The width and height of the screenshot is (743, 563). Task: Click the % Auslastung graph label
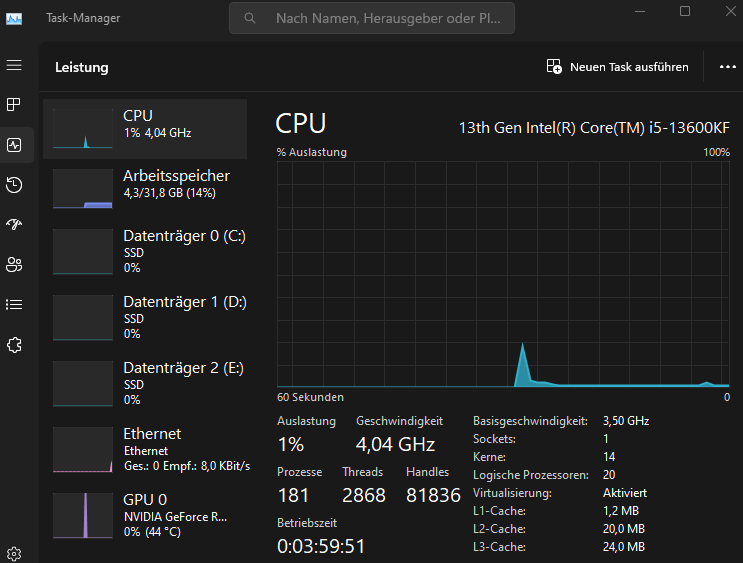coord(312,152)
